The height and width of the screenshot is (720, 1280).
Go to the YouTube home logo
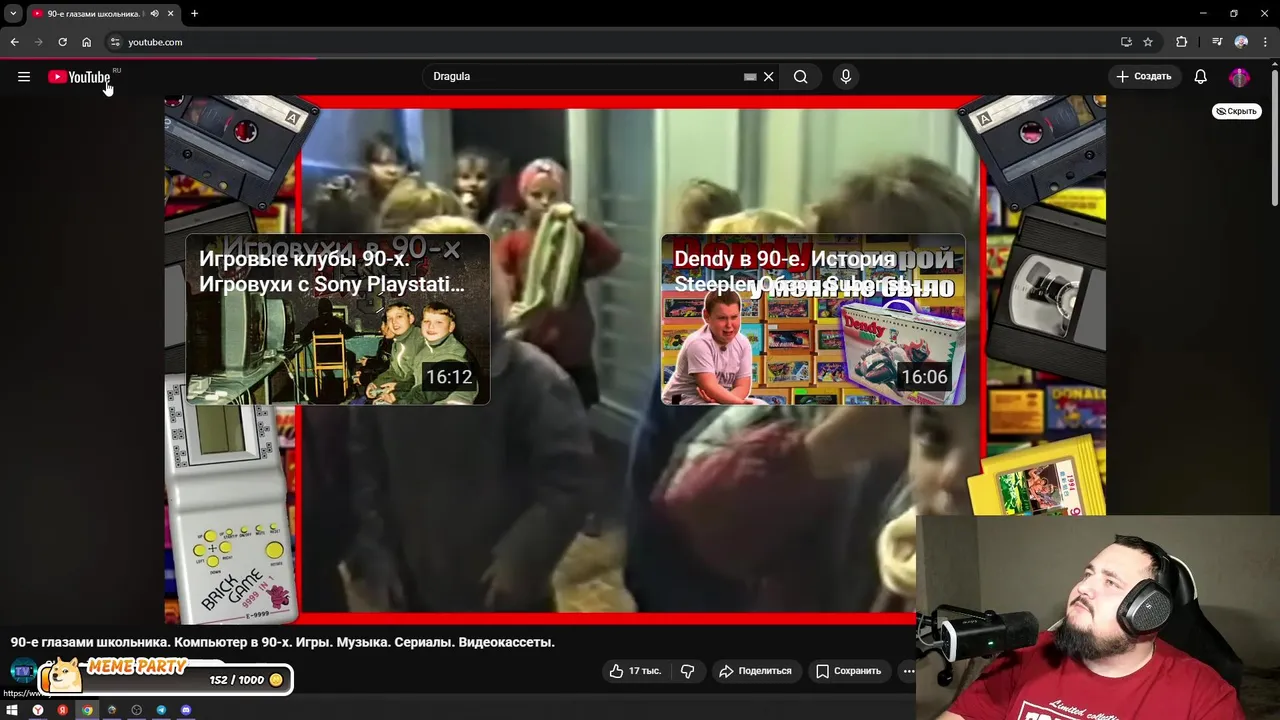(79, 77)
